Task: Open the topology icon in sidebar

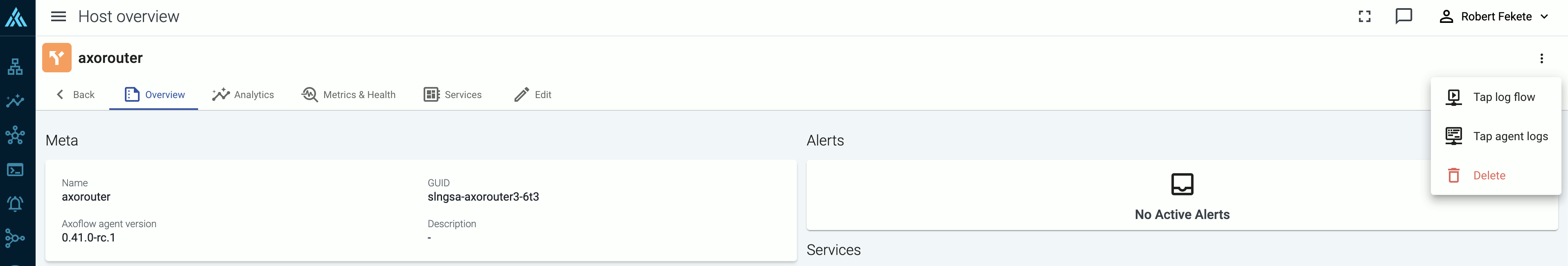Action: (x=15, y=66)
